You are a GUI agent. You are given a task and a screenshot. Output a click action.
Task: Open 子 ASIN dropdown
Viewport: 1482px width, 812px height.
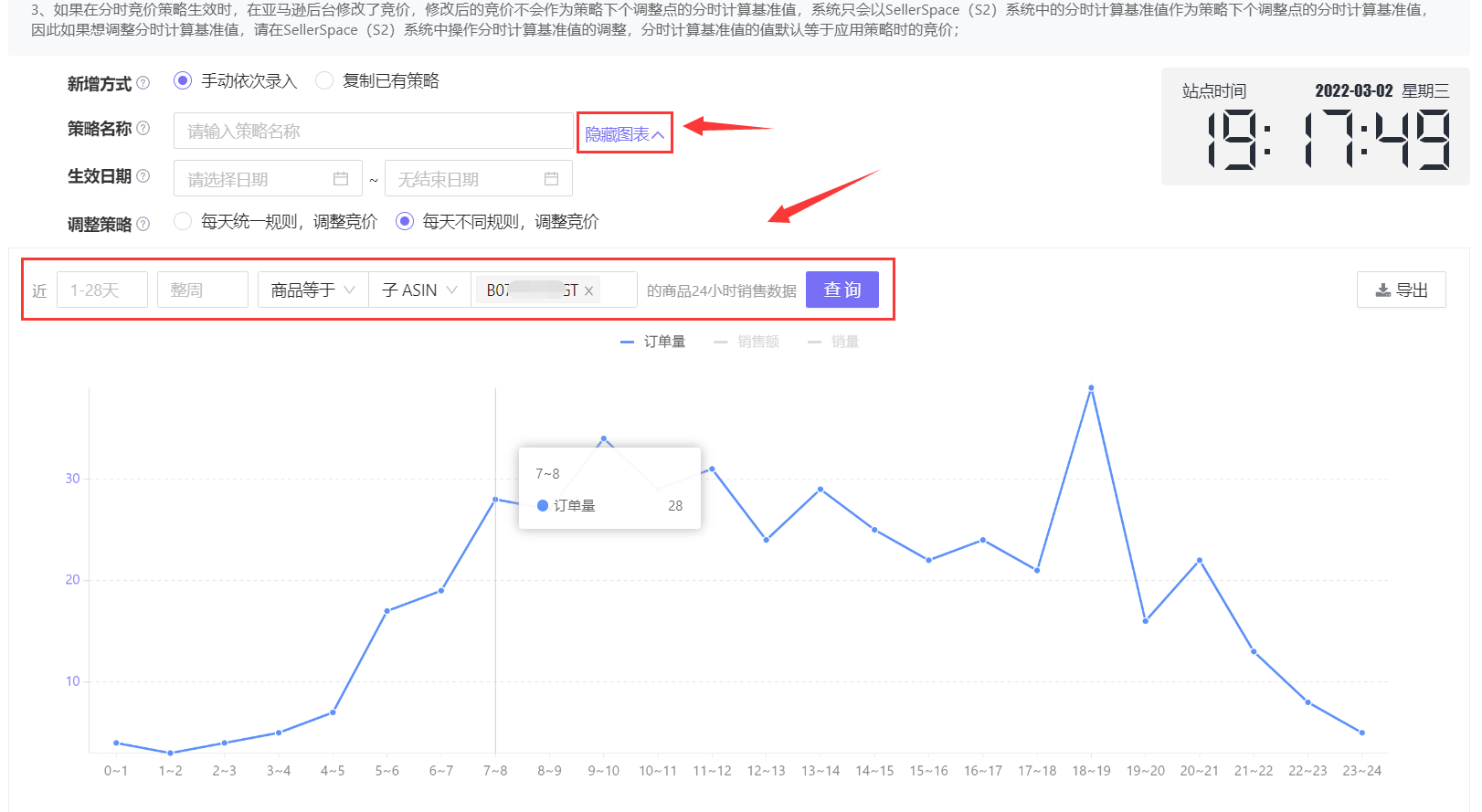(x=420, y=290)
